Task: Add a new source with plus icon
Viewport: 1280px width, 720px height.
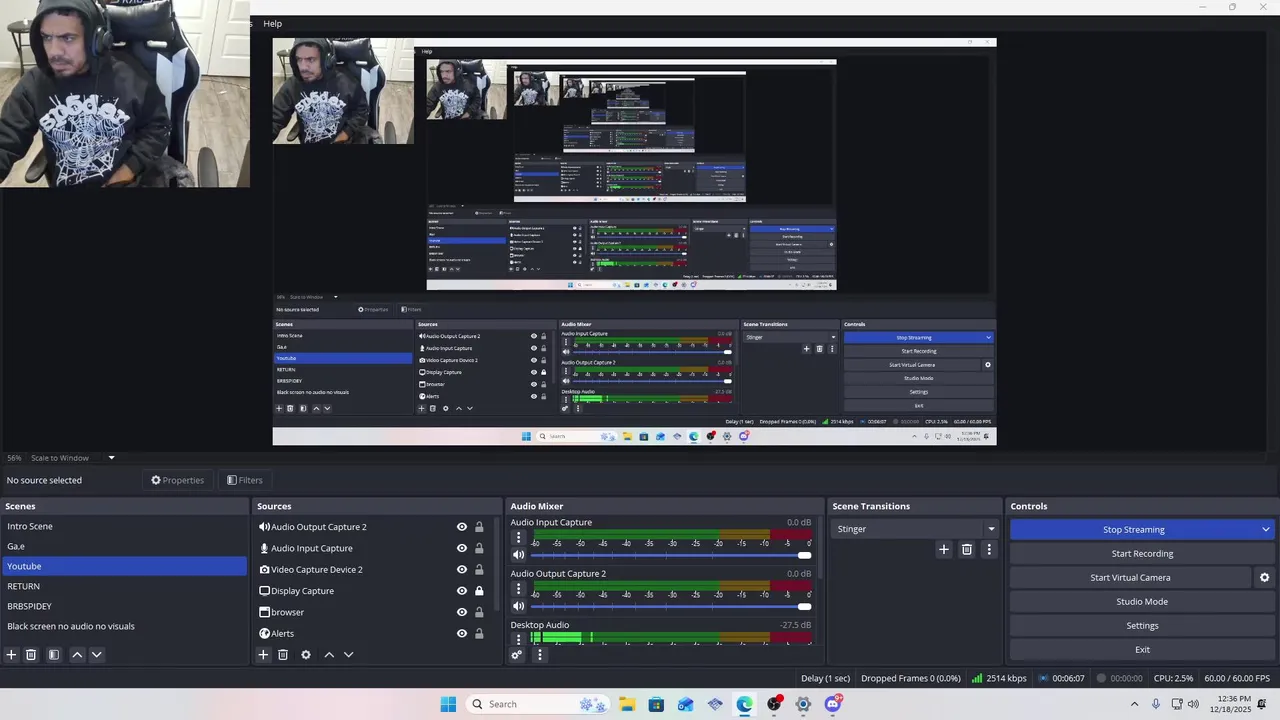Action: (263, 655)
